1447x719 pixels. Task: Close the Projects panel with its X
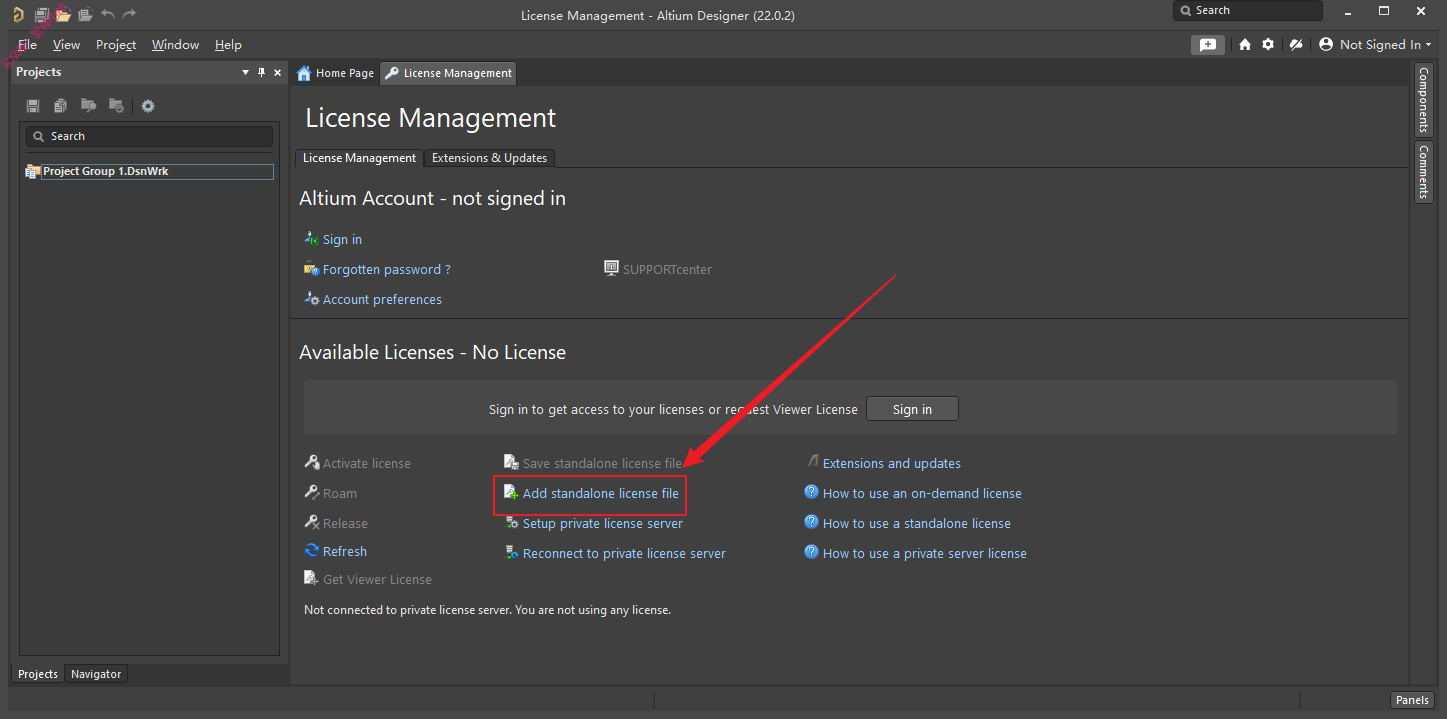pyautogui.click(x=278, y=73)
